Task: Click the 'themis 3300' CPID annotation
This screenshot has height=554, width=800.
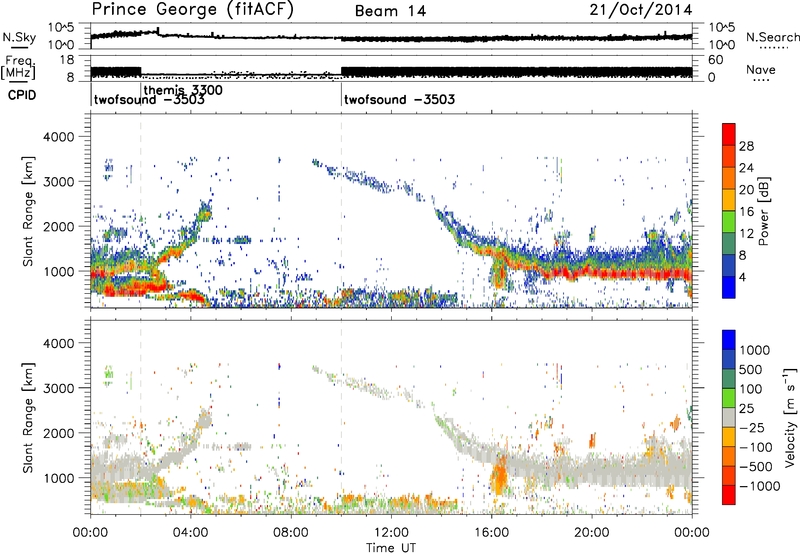Action: [x=183, y=90]
